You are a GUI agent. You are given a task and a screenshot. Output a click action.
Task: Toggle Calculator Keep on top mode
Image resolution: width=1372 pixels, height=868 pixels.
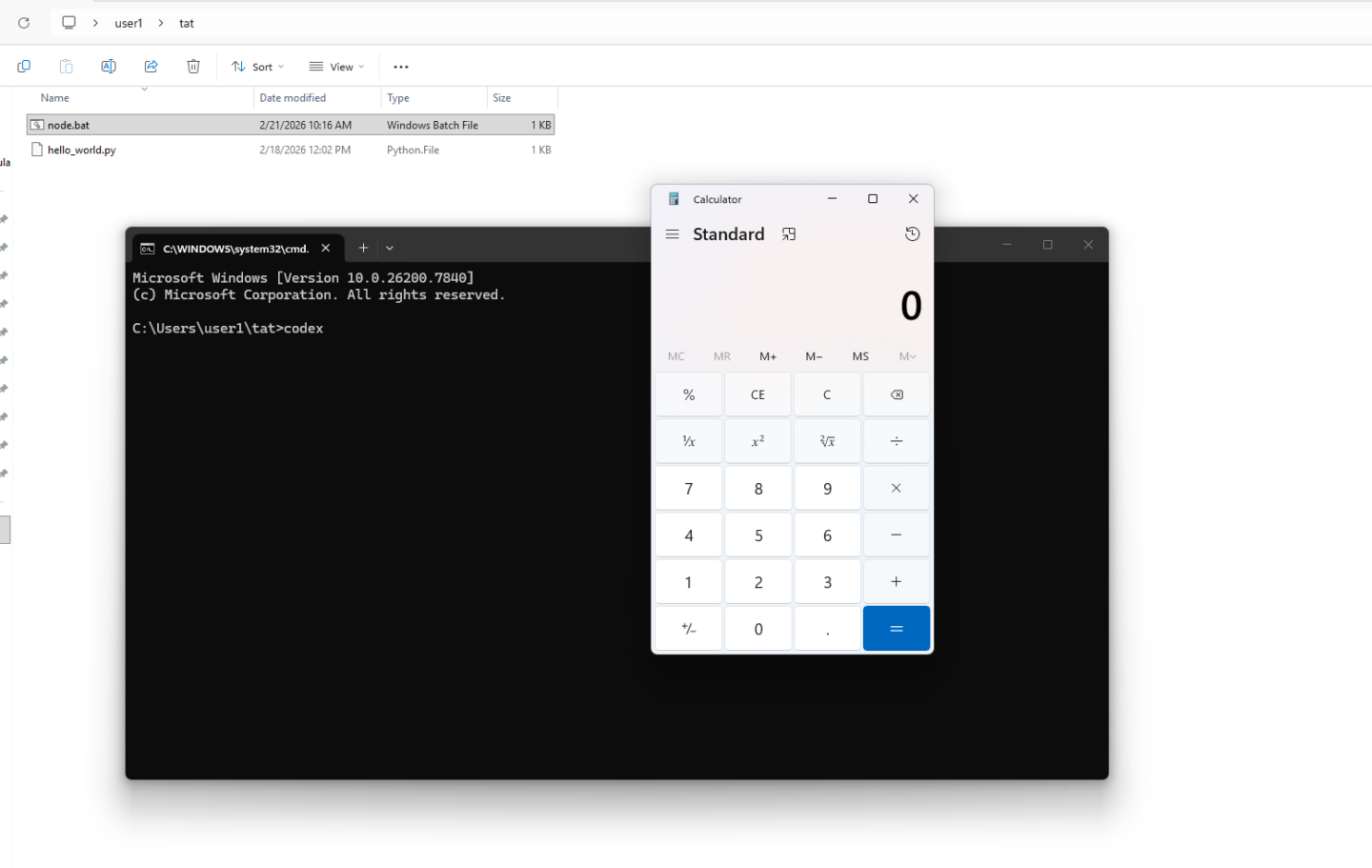(789, 234)
